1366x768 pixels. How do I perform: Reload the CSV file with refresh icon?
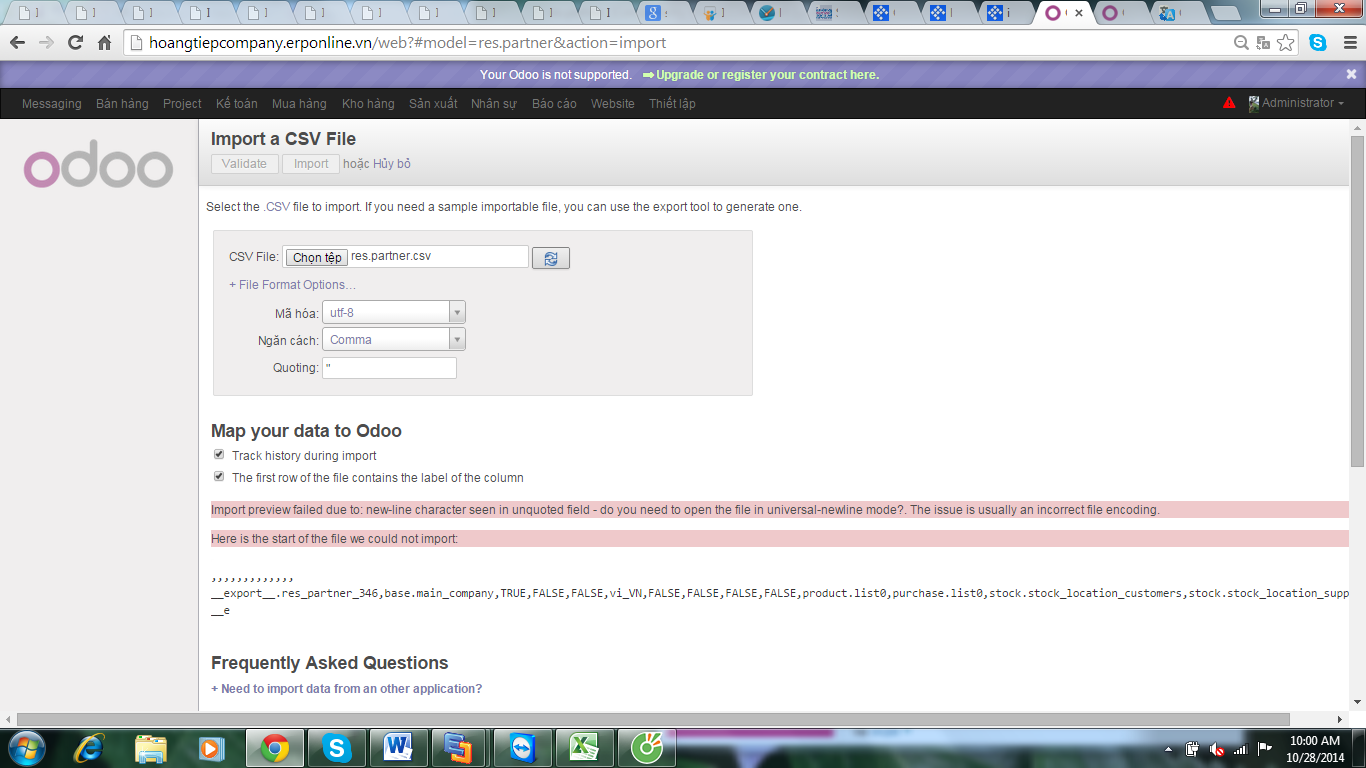pyautogui.click(x=551, y=258)
